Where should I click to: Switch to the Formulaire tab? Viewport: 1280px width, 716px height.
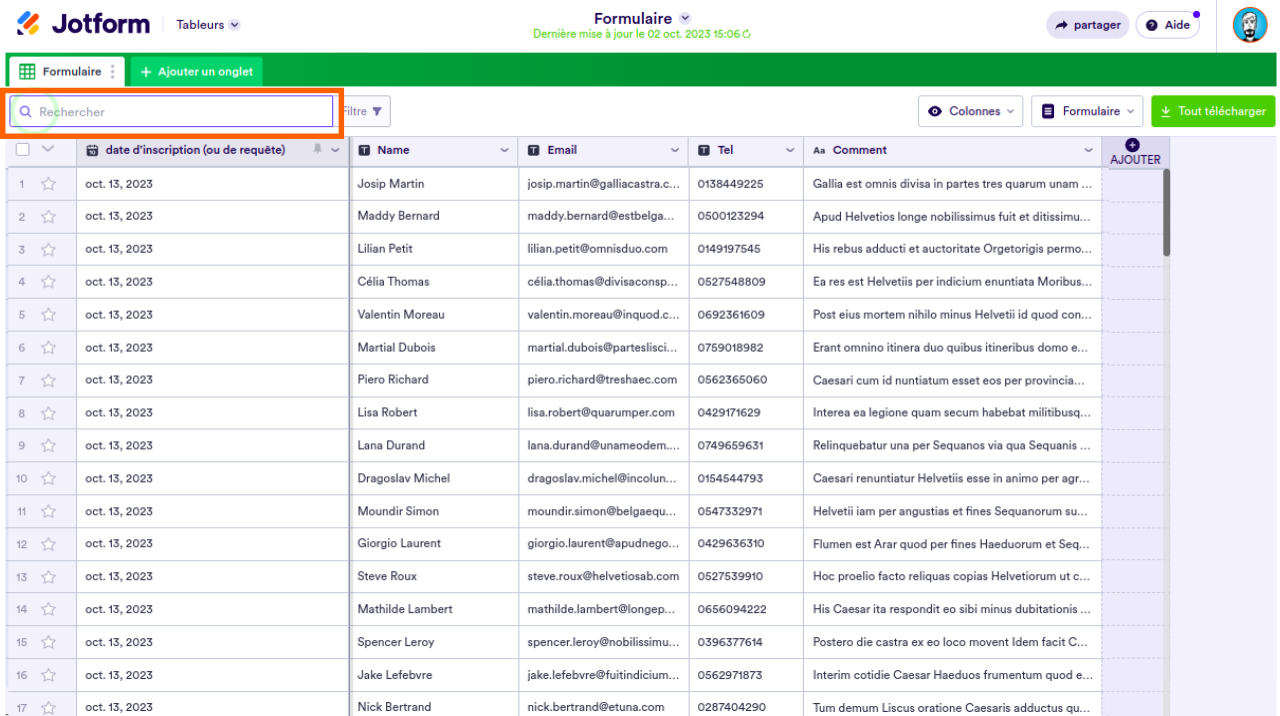(x=62, y=72)
